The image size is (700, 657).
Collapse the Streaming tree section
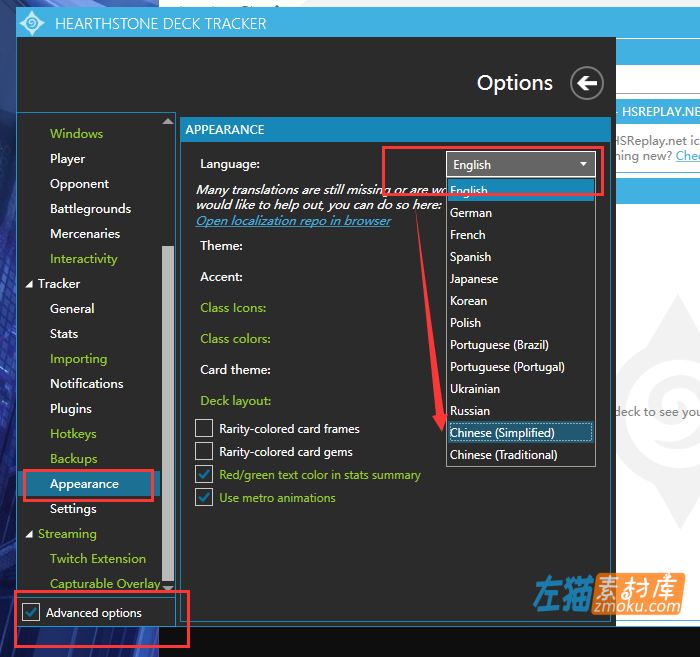point(28,534)
